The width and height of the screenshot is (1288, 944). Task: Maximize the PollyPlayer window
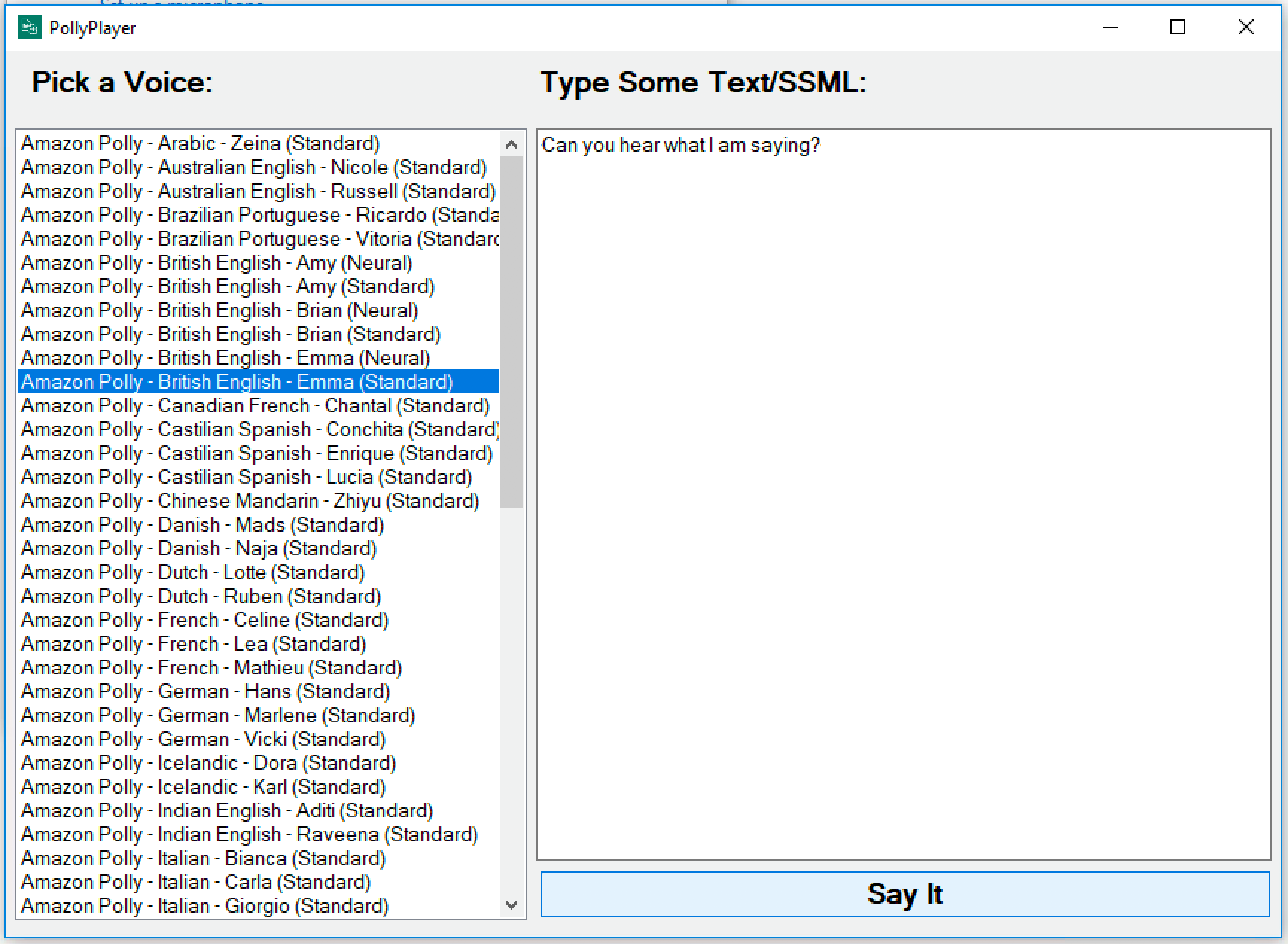(1178, 28)
